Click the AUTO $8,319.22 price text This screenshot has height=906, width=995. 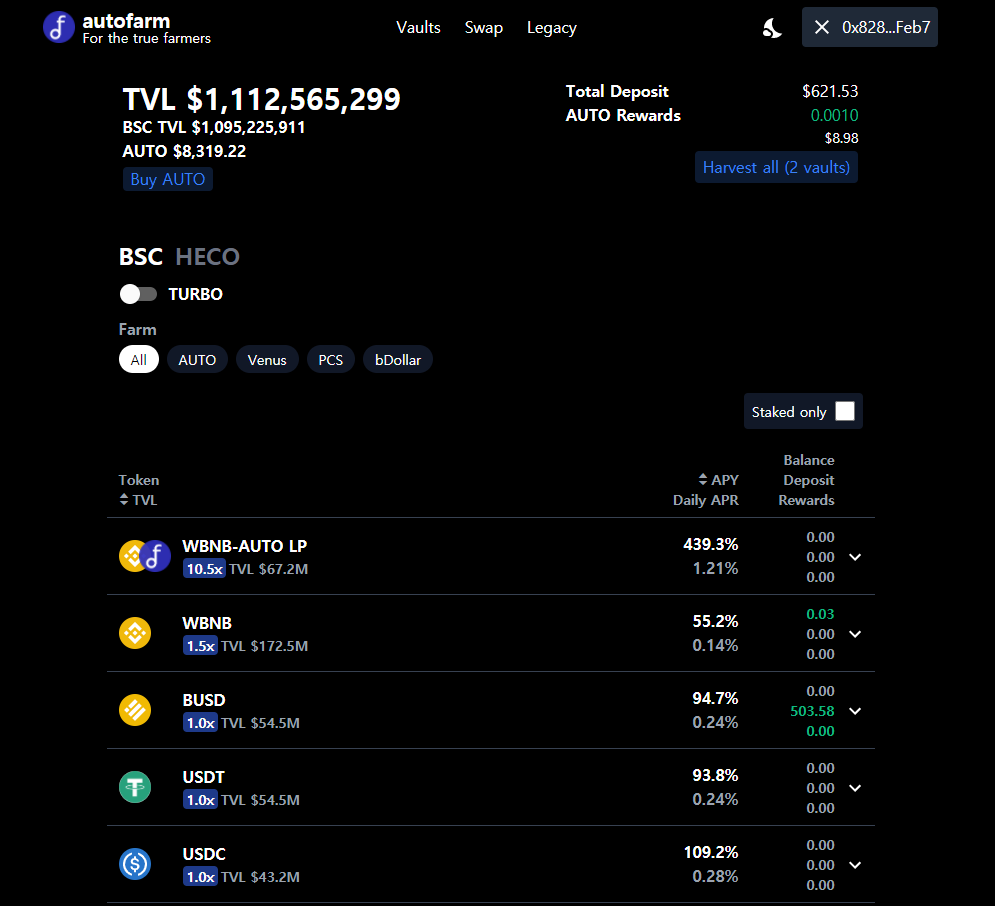click(184, 151)
